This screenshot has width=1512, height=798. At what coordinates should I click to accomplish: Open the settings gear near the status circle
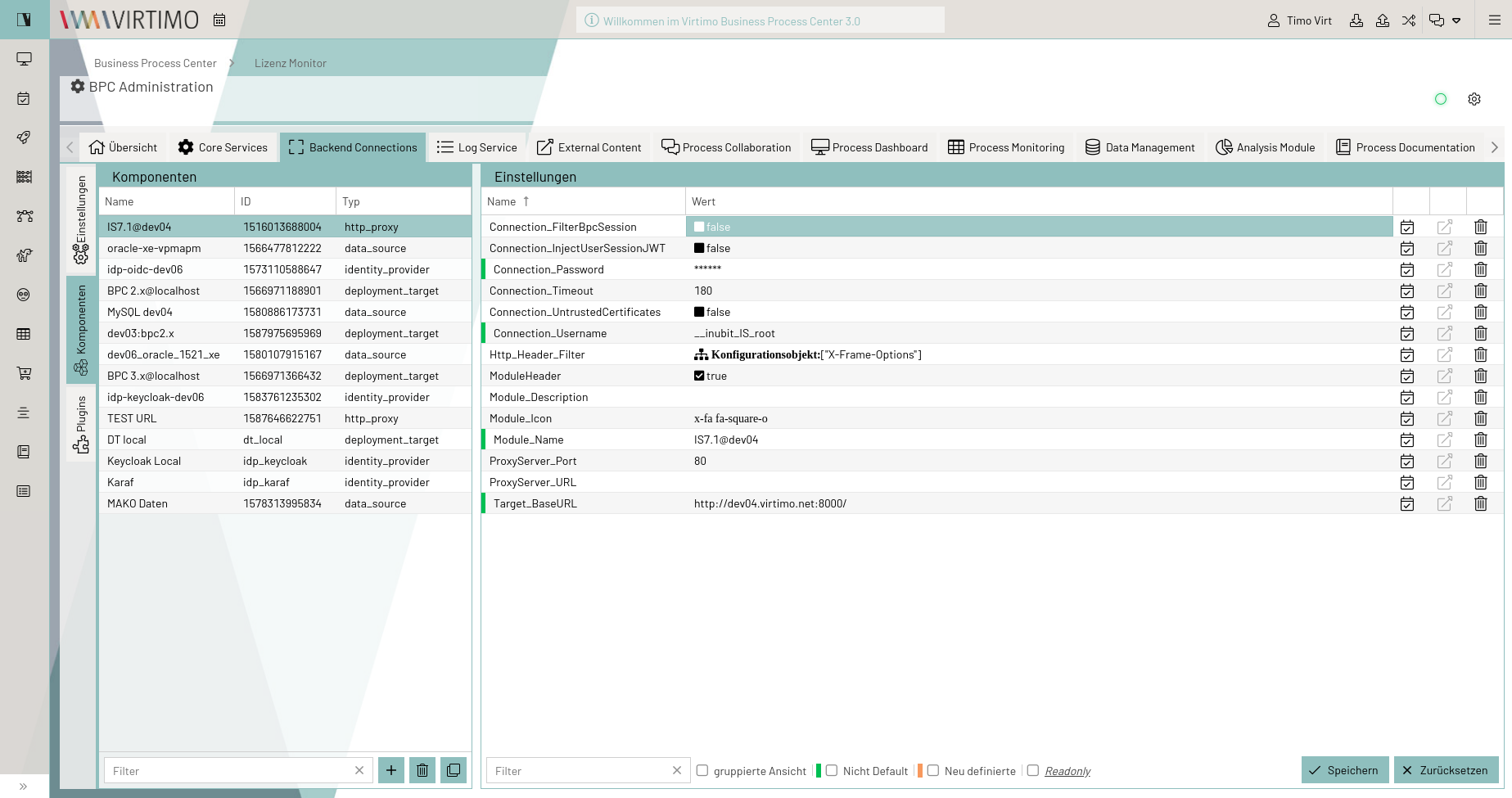(1474, 99)
